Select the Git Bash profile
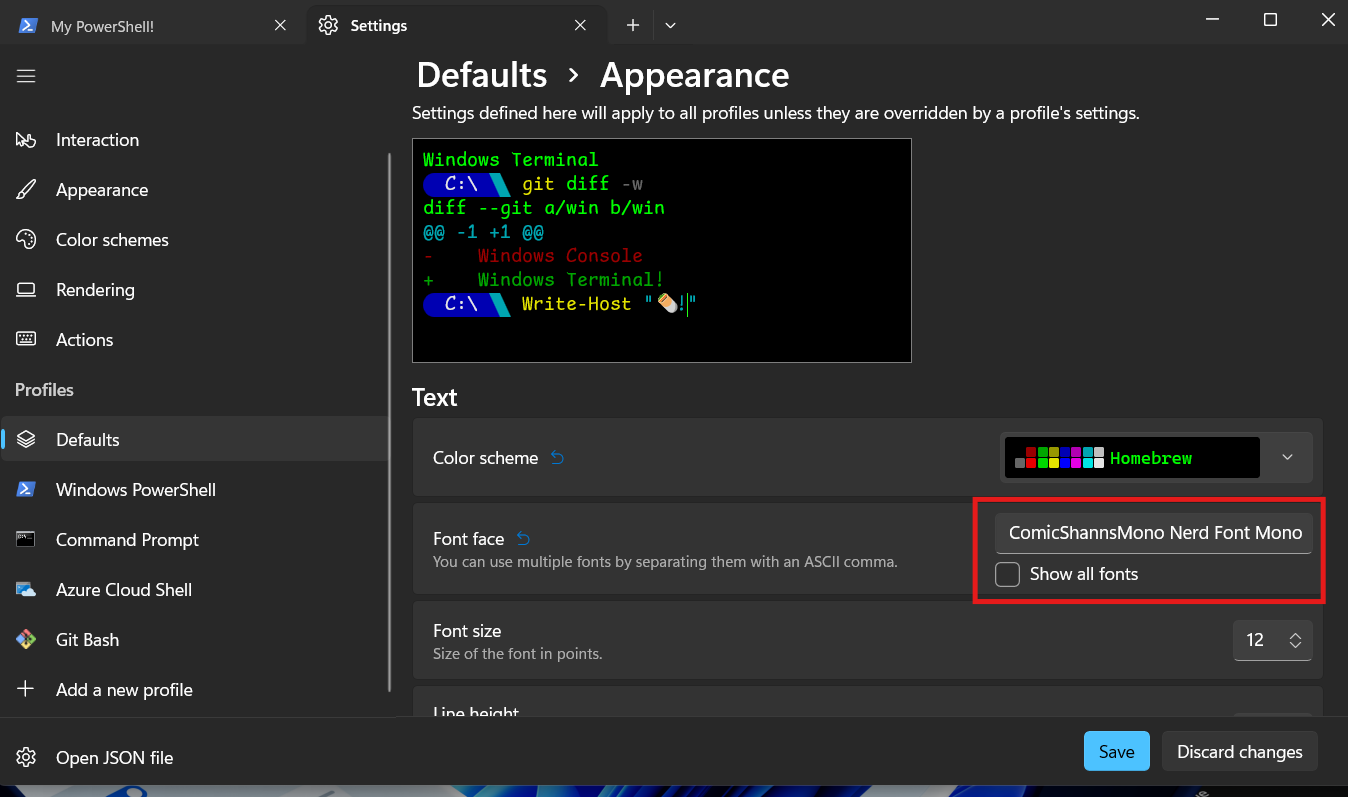The height and width of the screenshot is (797, 1348). [195, 640]
